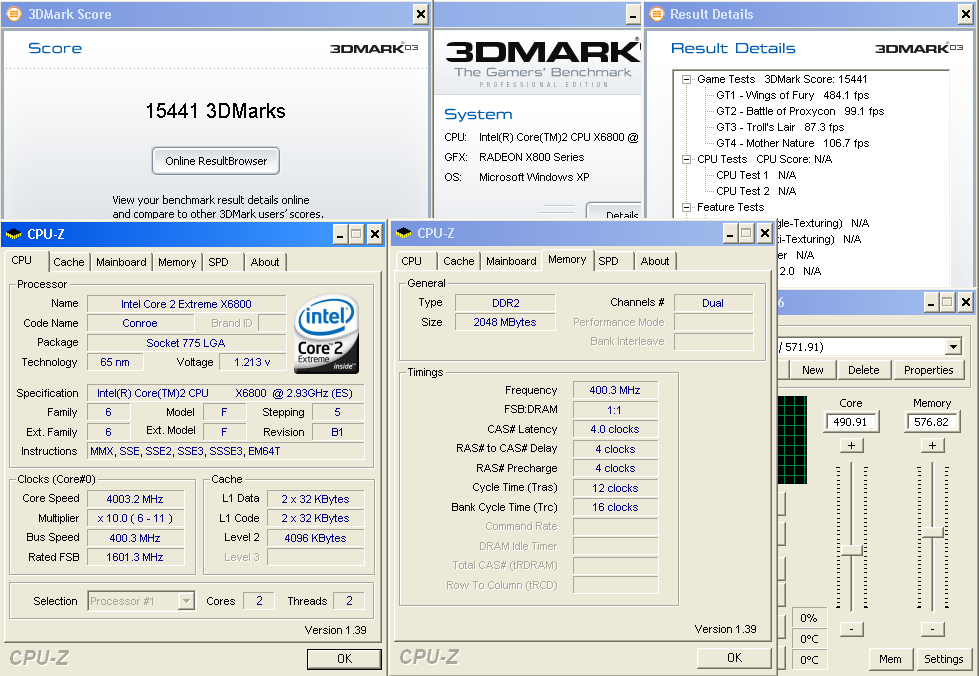The width and height of the screenshot is (979, 676).
Task: Click the Rated FSB value '1601.3 MHz'
Action: click(x=135, y=557)
